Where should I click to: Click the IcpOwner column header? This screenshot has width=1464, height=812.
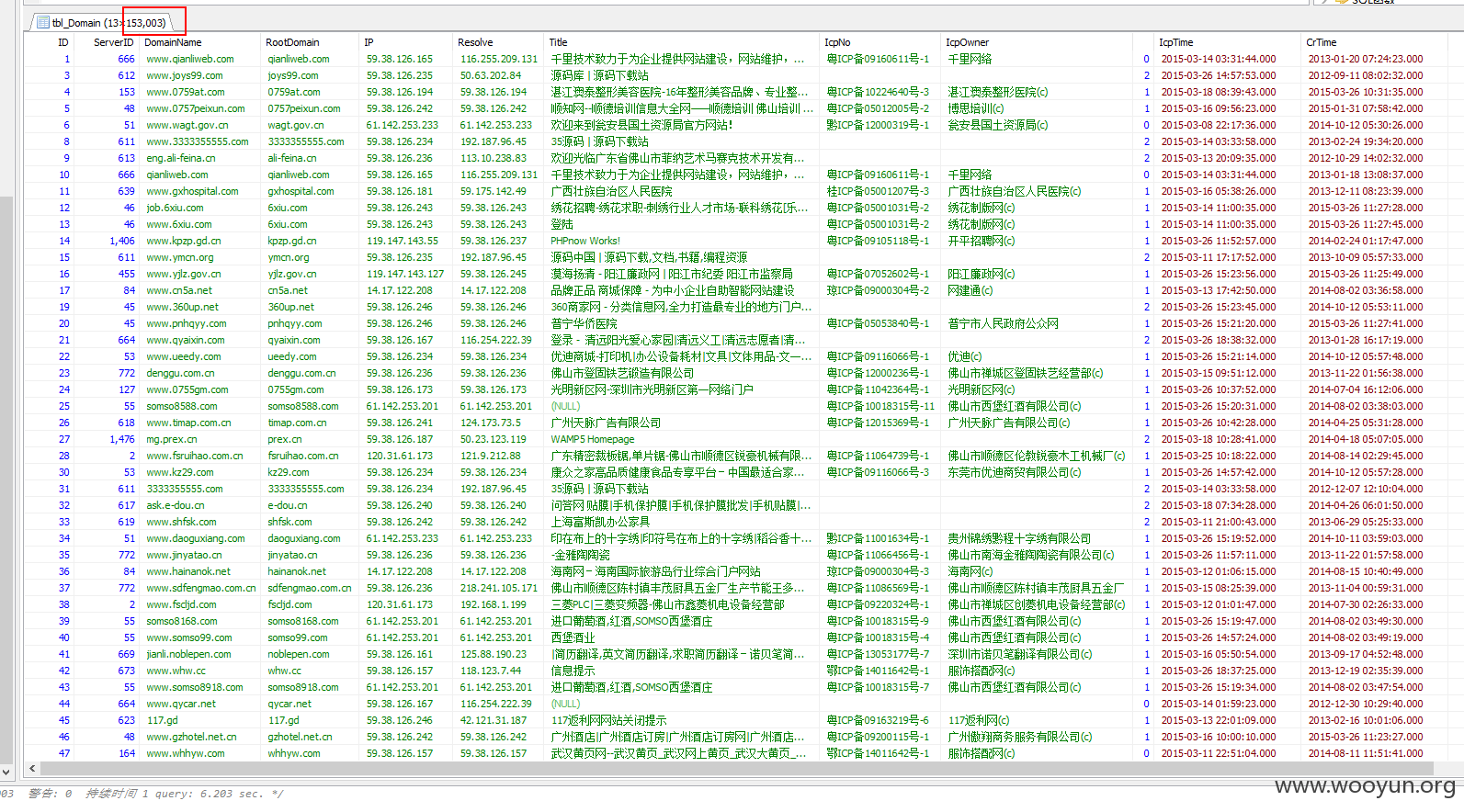(967, 42)
